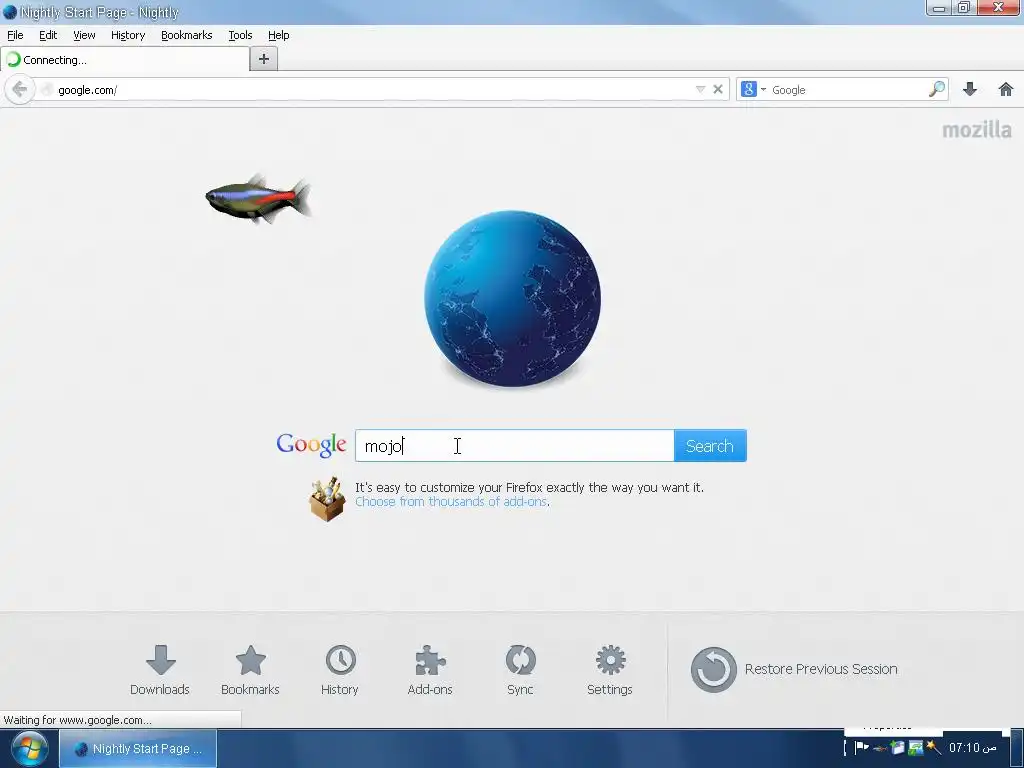Viewport: 1024px width, 768px height.
Task: Open the Bookmarks menu
Action: click(187, 35)
